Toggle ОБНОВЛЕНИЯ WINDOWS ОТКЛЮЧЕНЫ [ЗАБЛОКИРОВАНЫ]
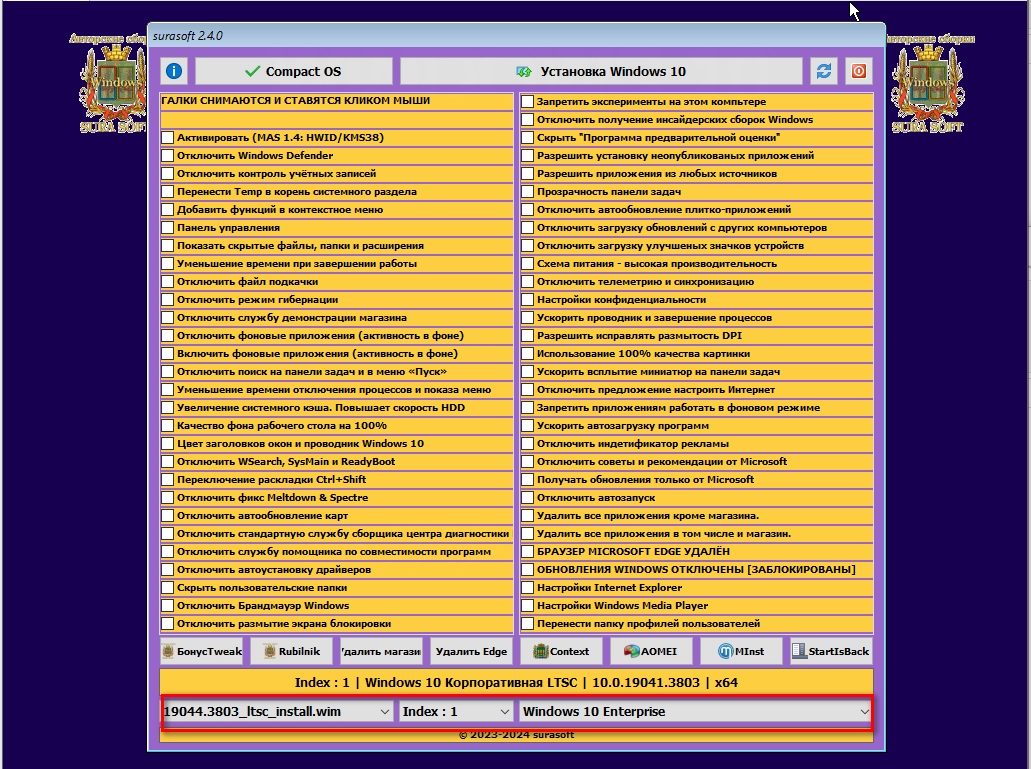Screen dimensions: 1031x769 (527, 570)
